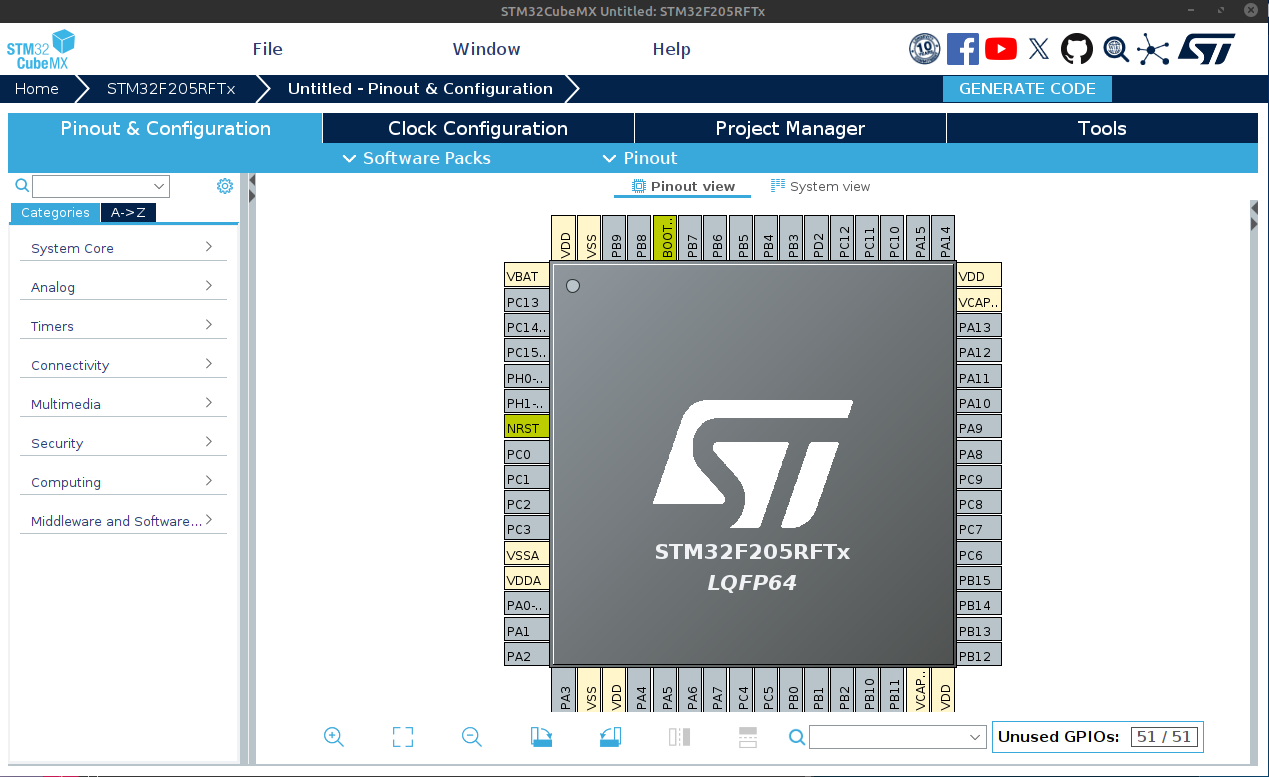This screenshot has height=777, width=1269.
Task: Click the best fit view icon
Action: point(402,737)
